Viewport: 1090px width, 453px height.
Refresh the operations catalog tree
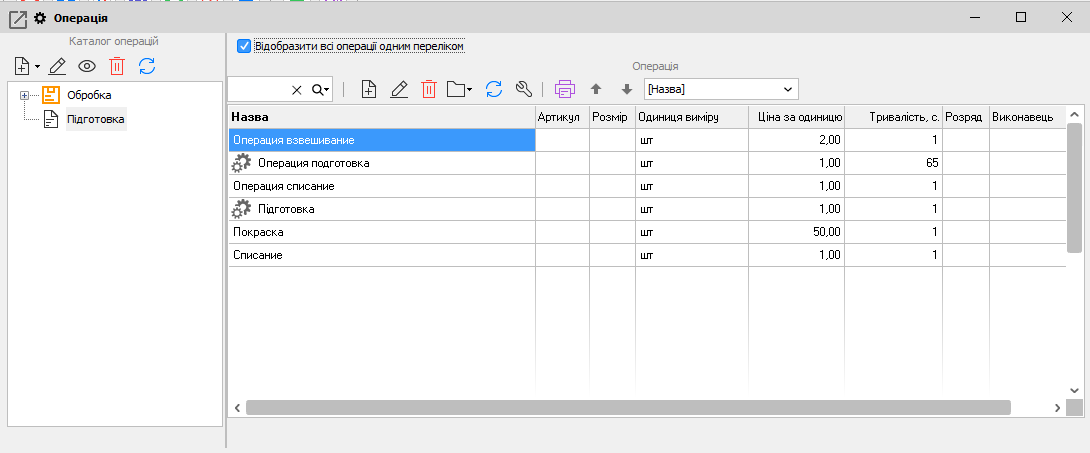pyautogui.click(x=147, y=66)
